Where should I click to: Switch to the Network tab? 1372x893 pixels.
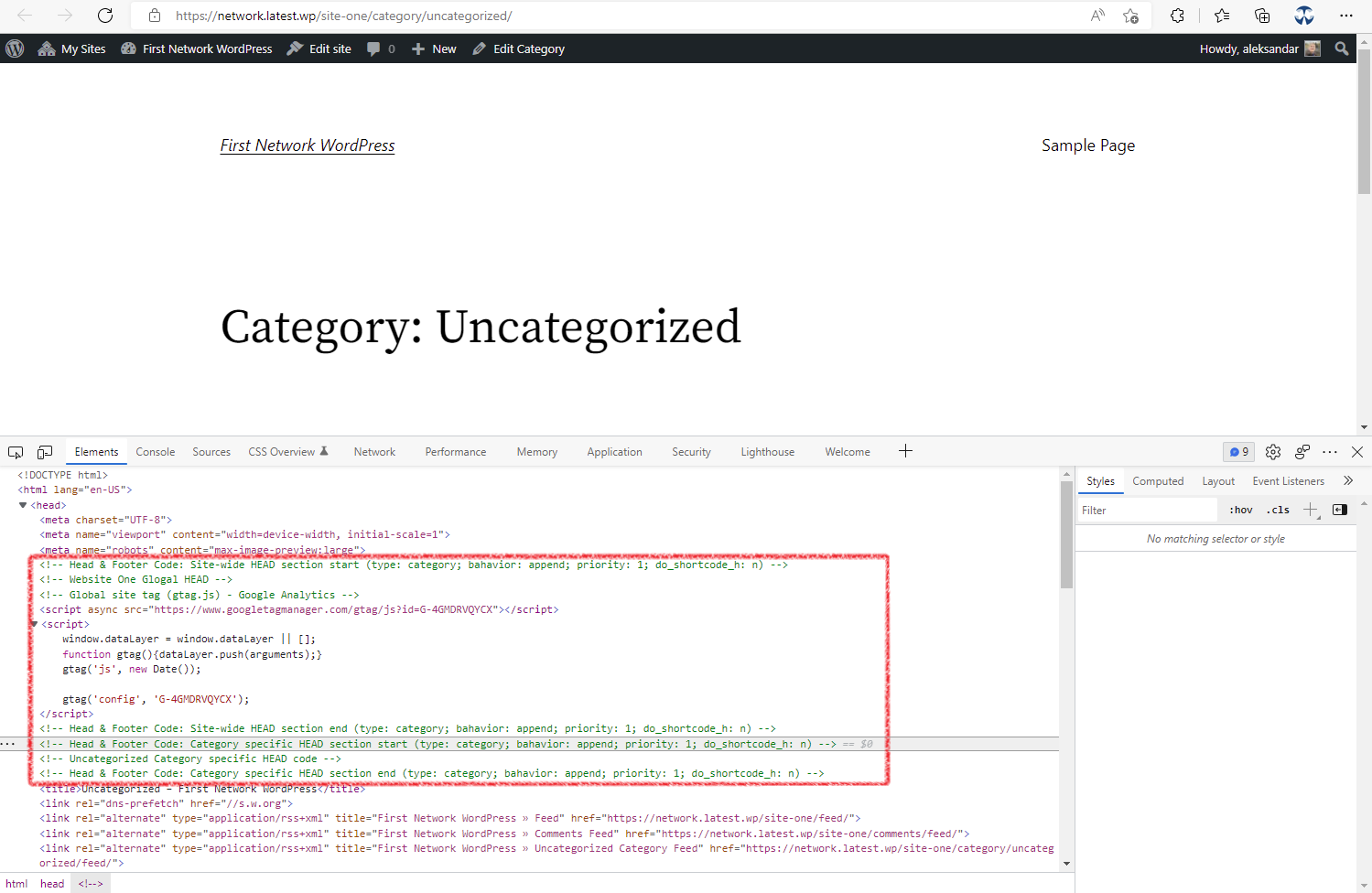374,452
